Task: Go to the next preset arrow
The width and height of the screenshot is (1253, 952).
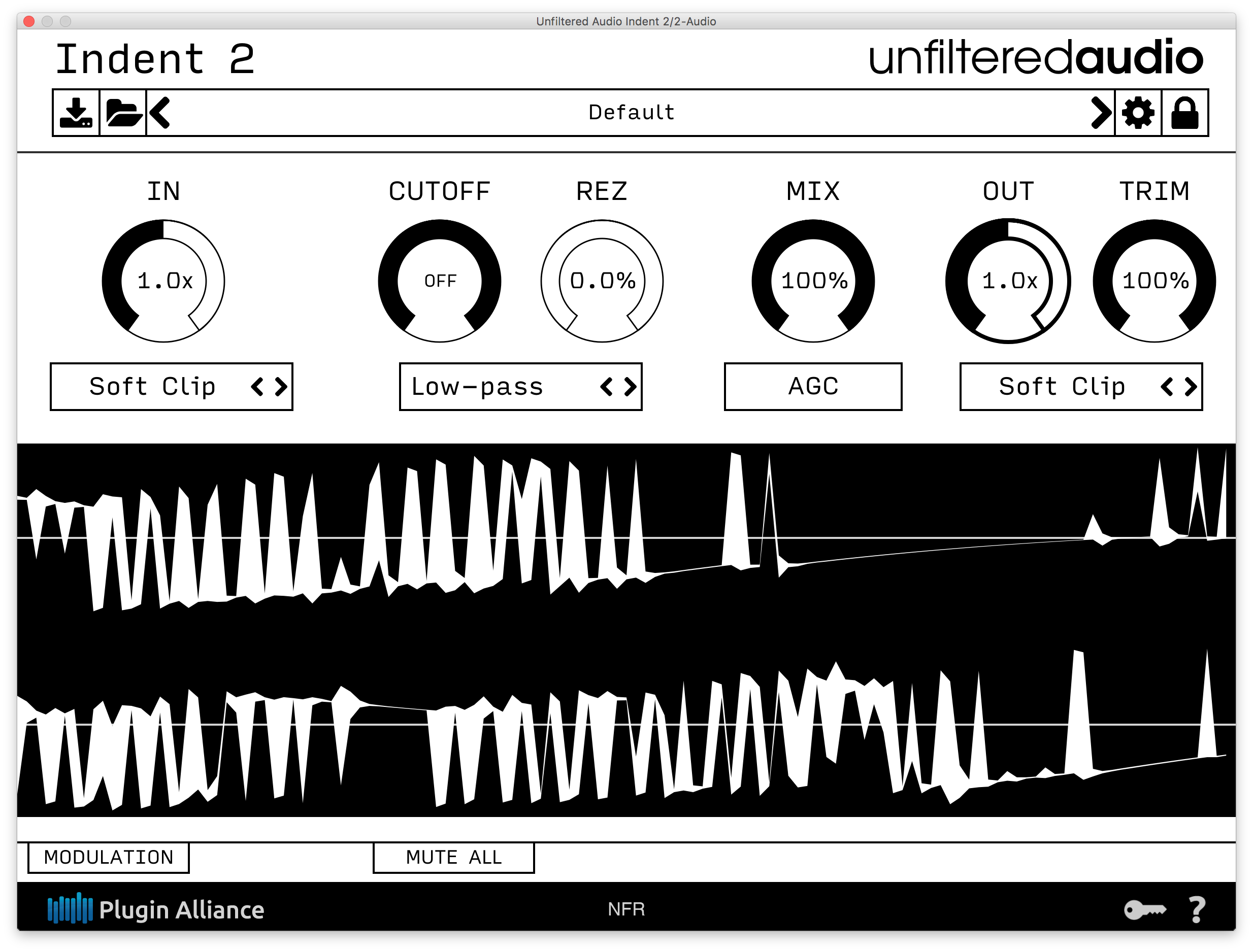Action: (1101, 113)
